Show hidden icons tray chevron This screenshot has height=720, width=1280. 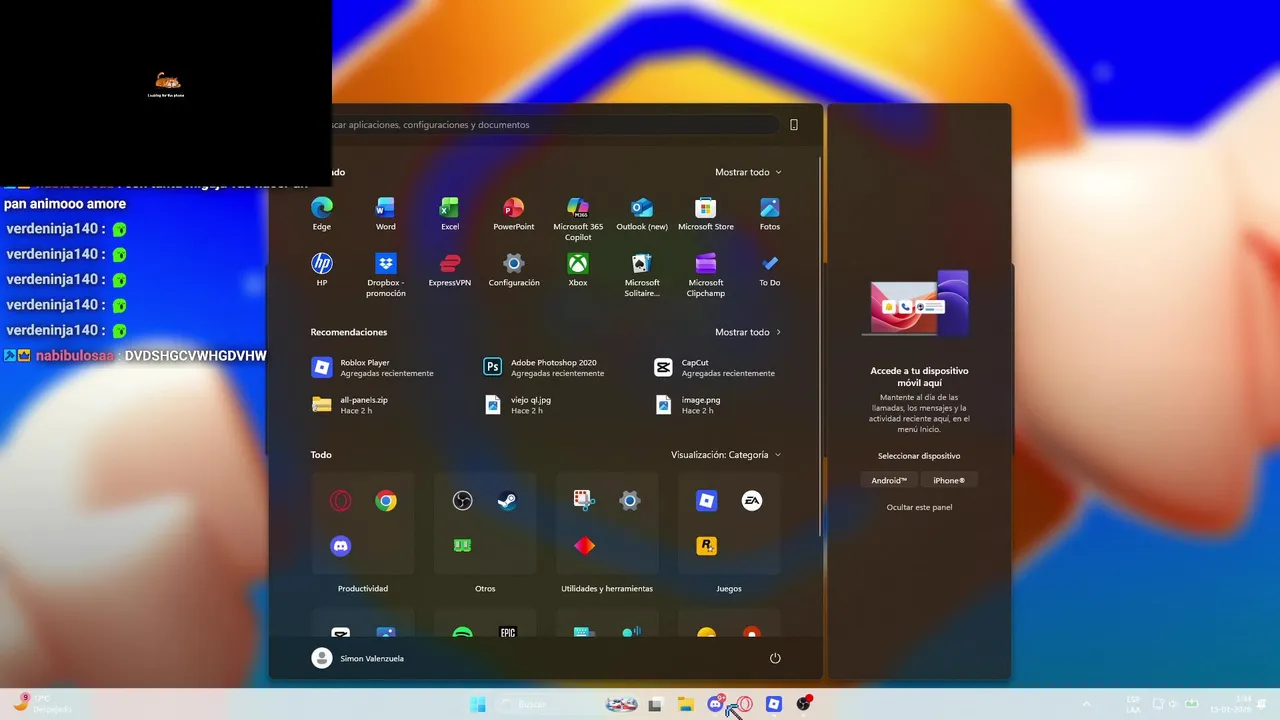(x=1086, y=704)
